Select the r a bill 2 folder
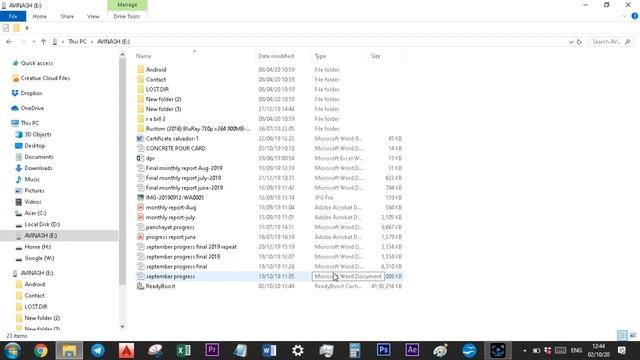Image resolution: width=640 pixels, height=360 pixels. click(156, 119)
